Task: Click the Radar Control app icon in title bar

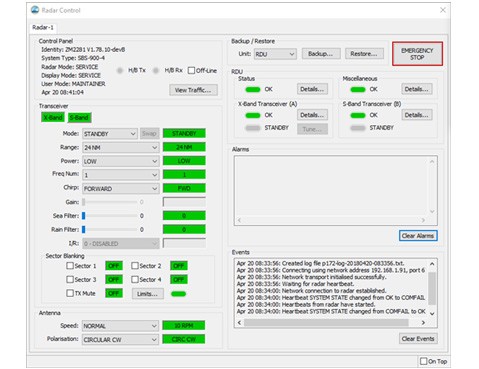Action: [x=35, y=10]
